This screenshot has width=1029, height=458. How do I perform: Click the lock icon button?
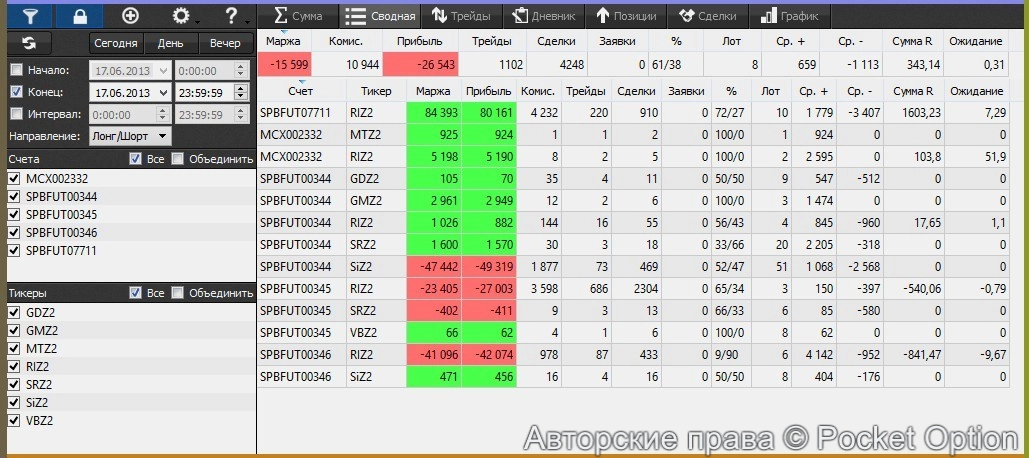pos(81,15)
